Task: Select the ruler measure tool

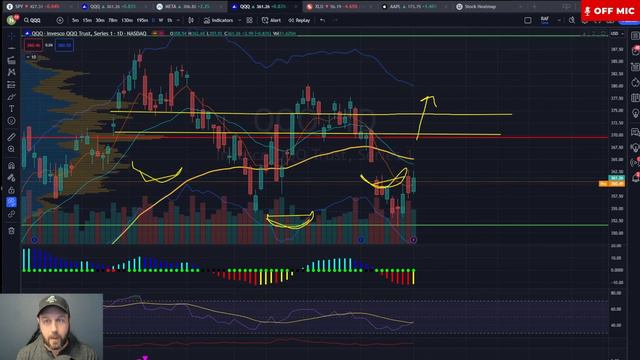Action: click(11, 137)
